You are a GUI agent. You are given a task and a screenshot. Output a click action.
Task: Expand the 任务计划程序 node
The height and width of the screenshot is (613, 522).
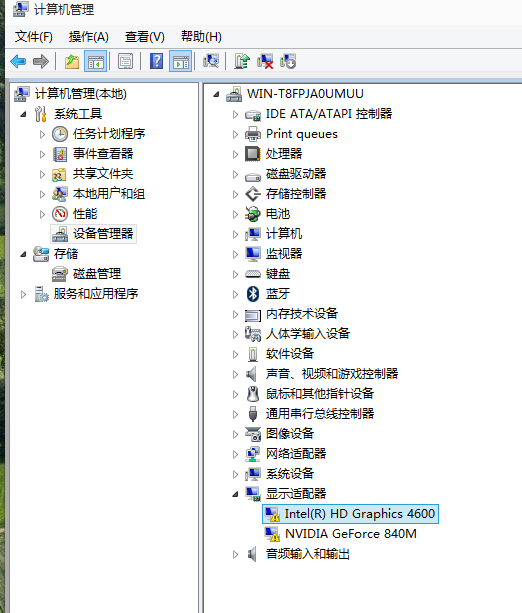(42, 134)
